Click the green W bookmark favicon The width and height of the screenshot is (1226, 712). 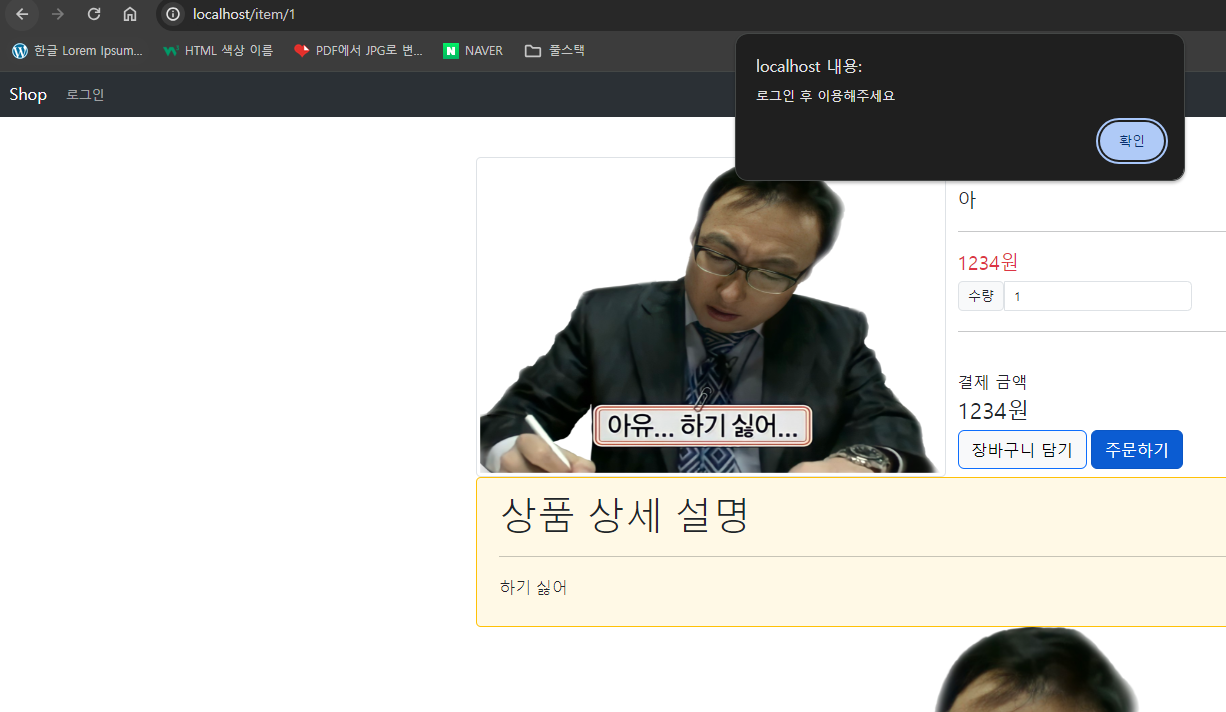[x=171, y=50]
